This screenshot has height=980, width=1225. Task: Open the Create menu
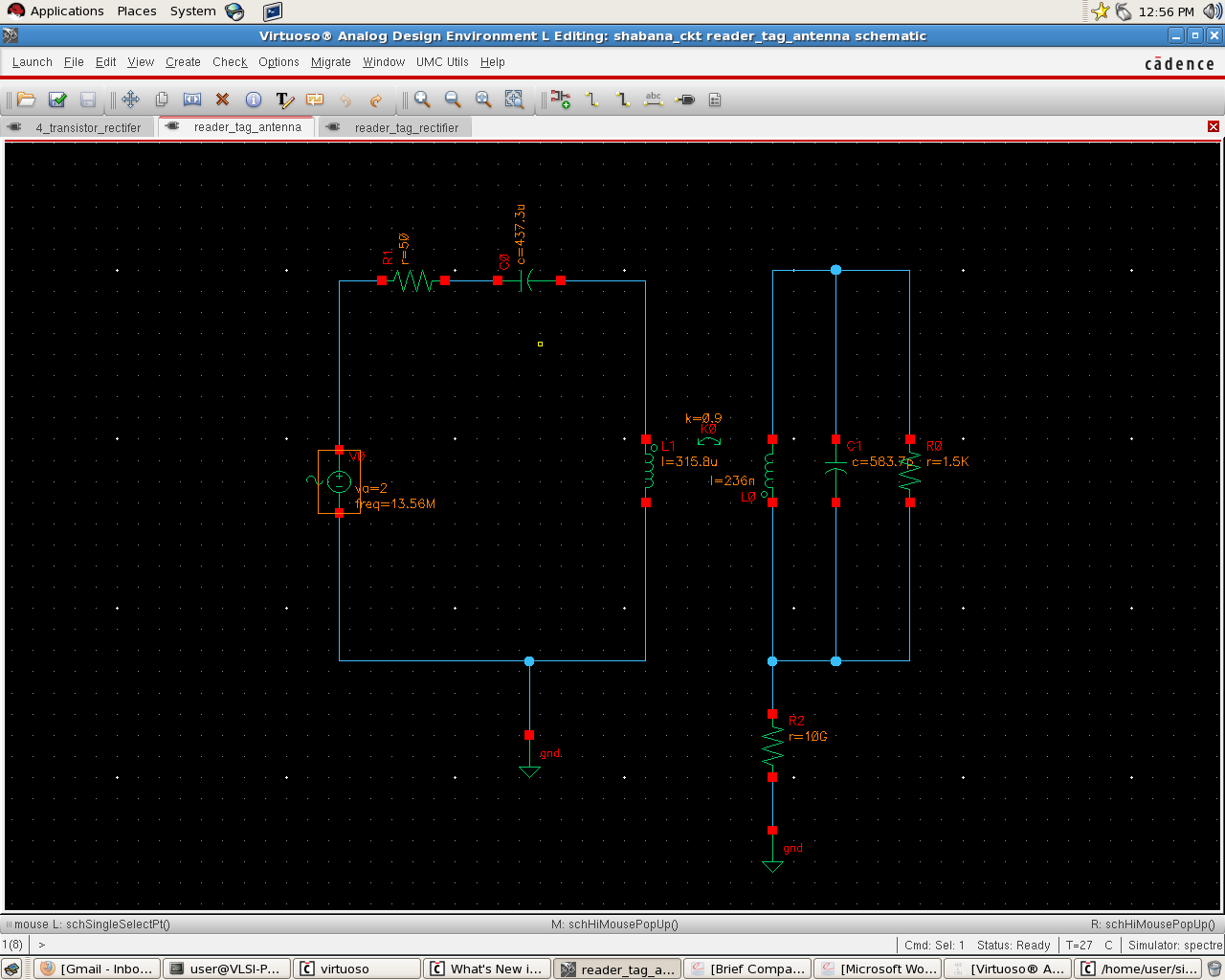coord(183,62)
